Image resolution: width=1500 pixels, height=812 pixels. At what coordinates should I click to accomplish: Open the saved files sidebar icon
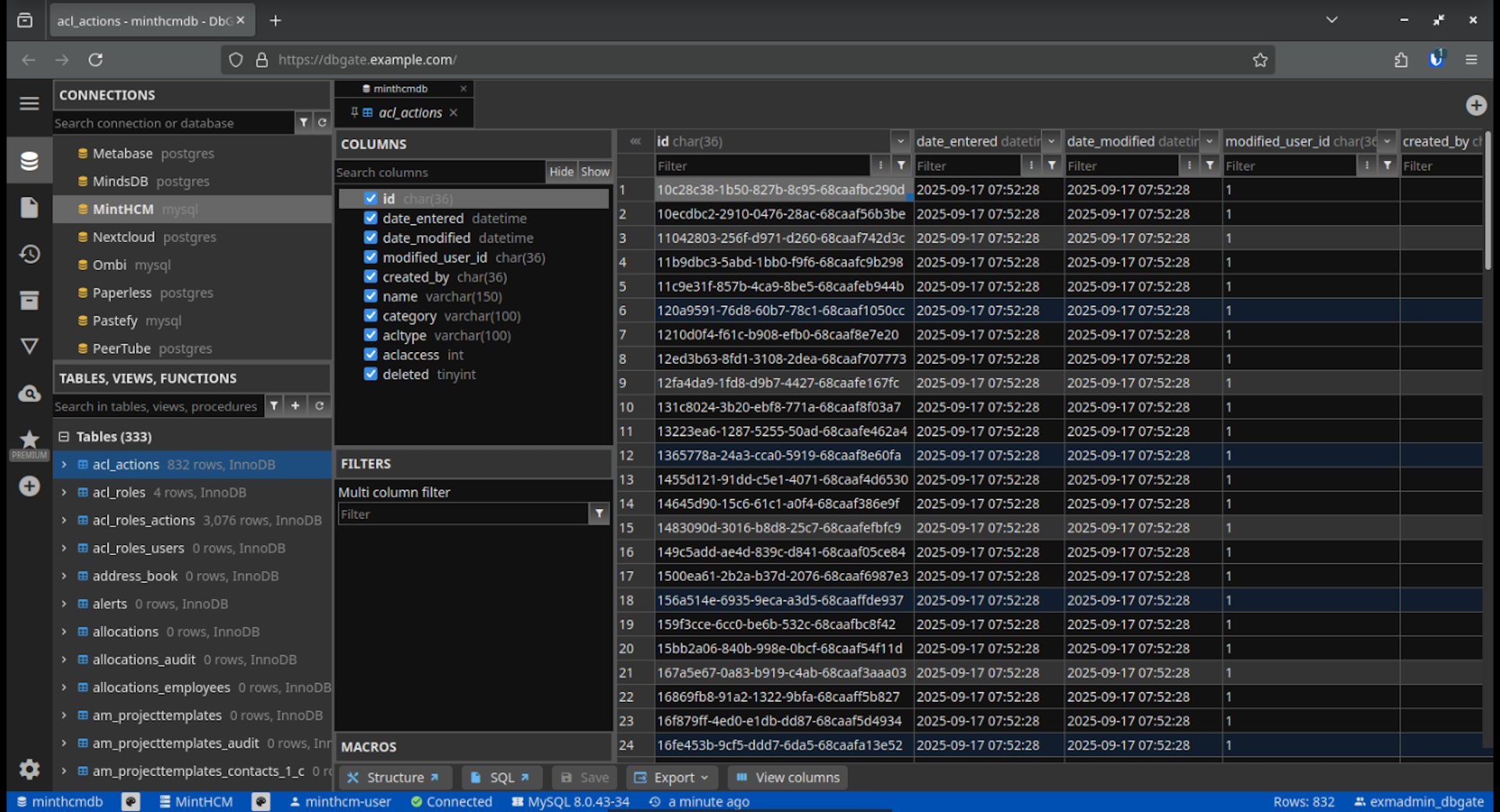click(30, 208)
